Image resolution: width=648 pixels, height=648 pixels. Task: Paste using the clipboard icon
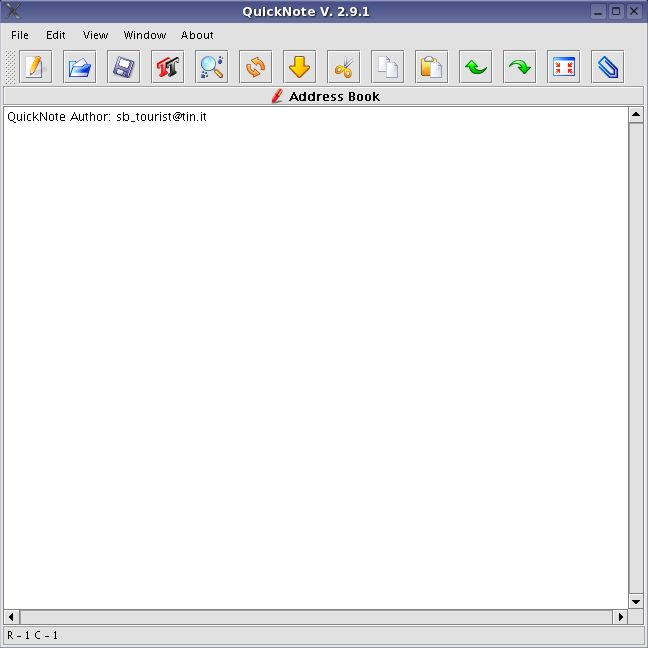(x=431, y=67)
